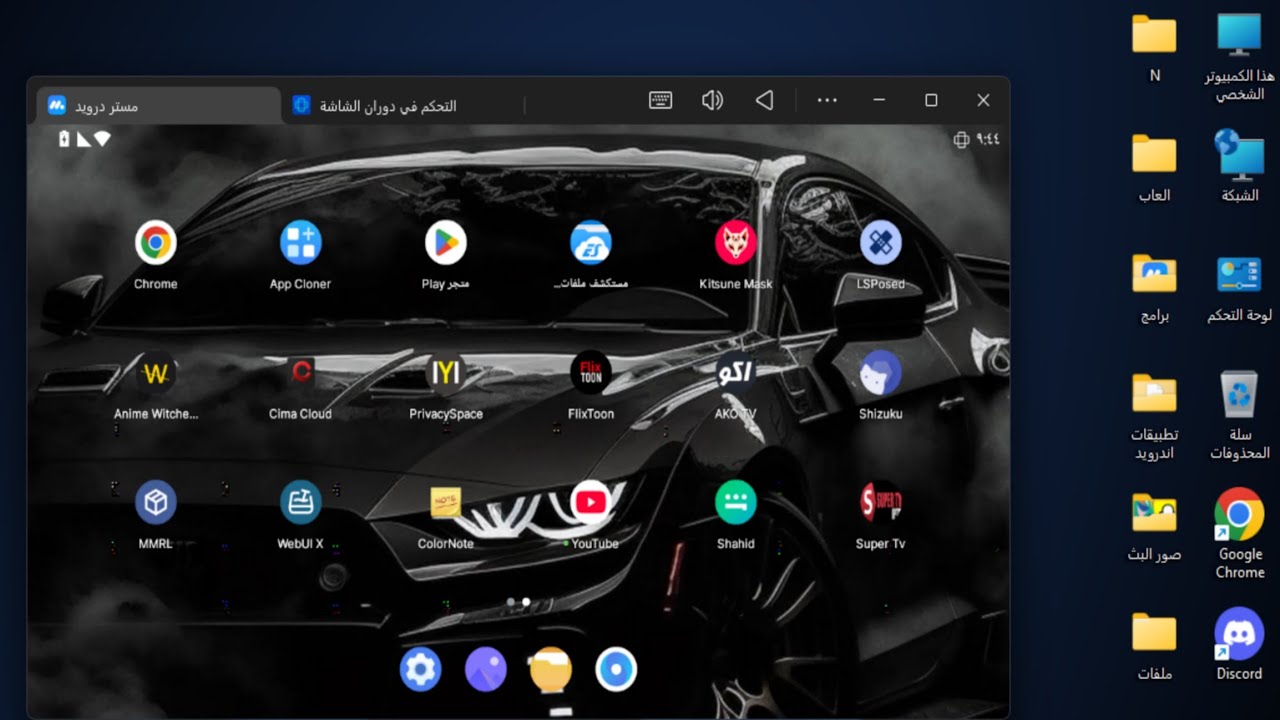Open the LSPosed app
This screenshot has height=720, width=1280.
click(x=881, y=243)
